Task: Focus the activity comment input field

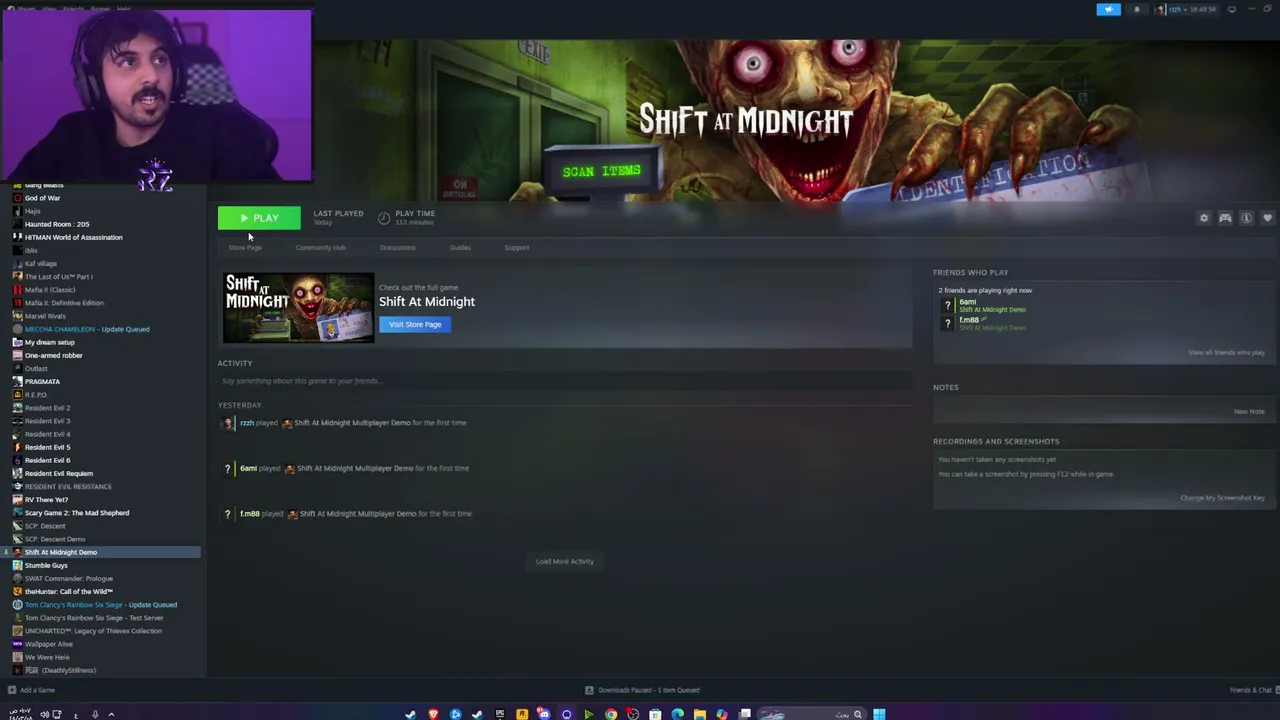Action: pyautogui.click(x=565, y=381)
